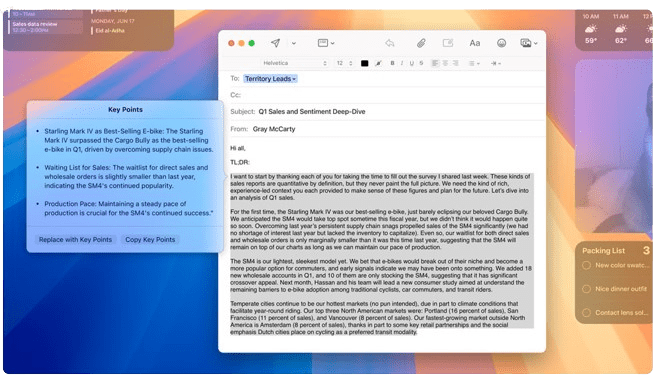The height and width of the screenshot is (381, 655).
Task: Click the Waiting List for Sales bullet
Action: coord(126,176)
